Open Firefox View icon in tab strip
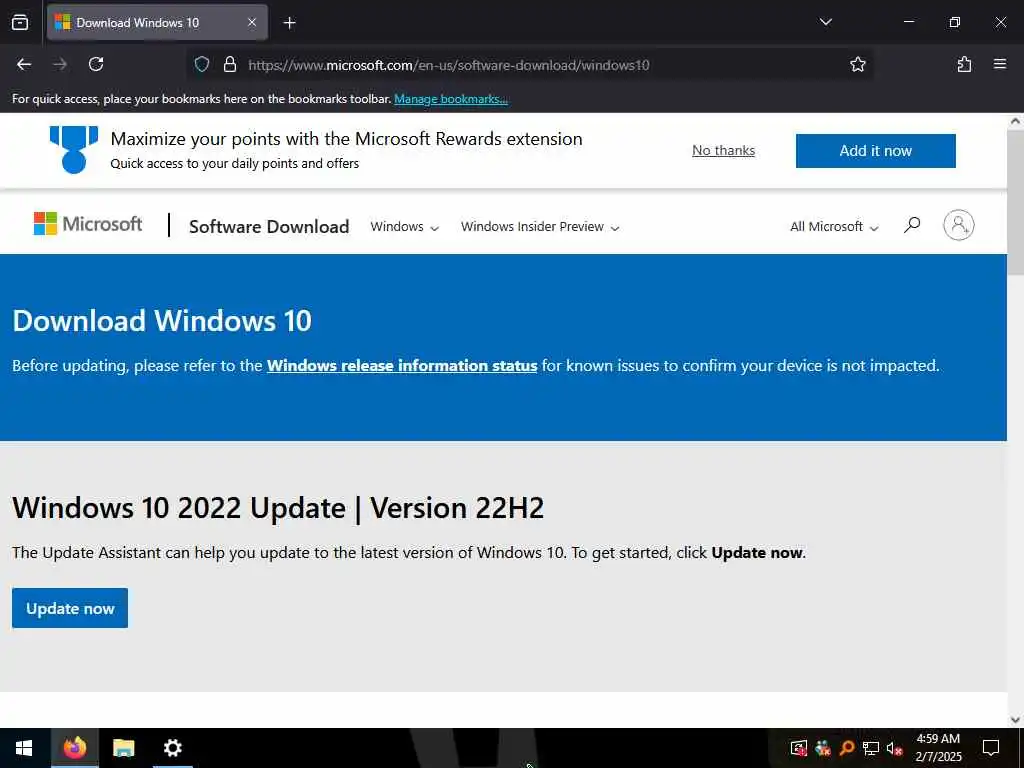Screen dimensions: 1024x768 click(x=20, y=22)
